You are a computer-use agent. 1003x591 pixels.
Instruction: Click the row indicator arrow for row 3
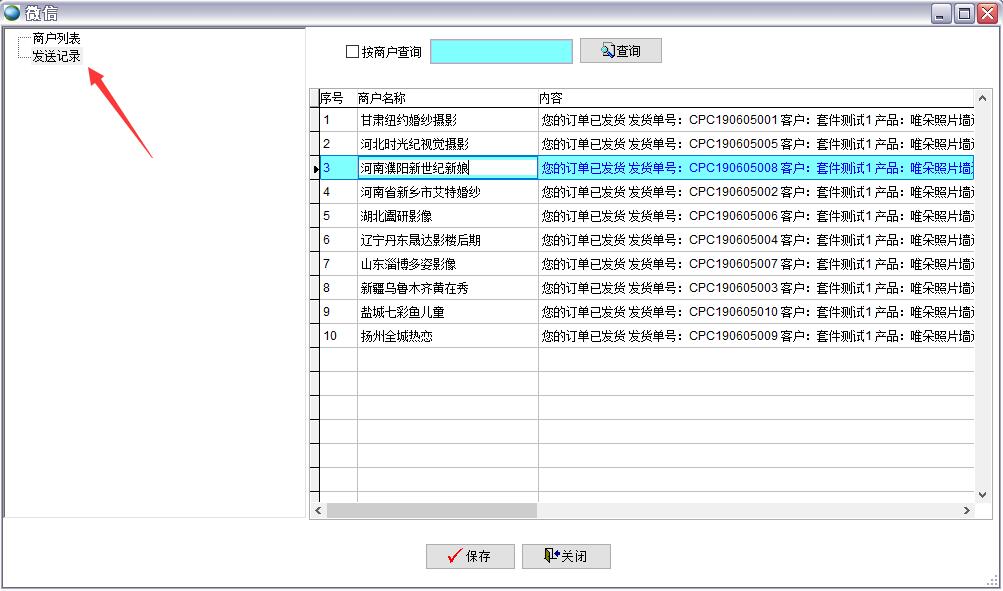click(x=315, y=169)
